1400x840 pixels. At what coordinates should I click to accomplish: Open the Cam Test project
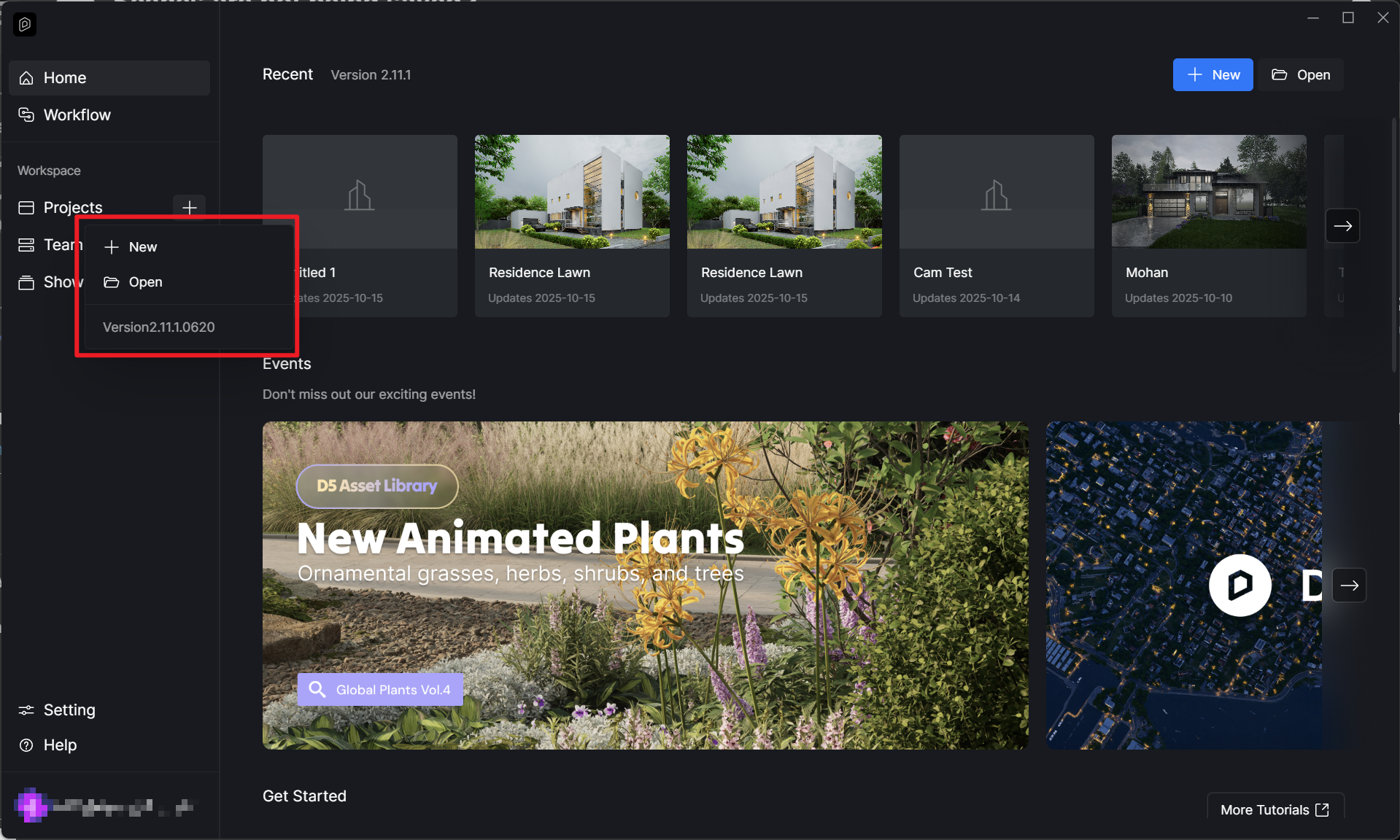coord(996,226)
